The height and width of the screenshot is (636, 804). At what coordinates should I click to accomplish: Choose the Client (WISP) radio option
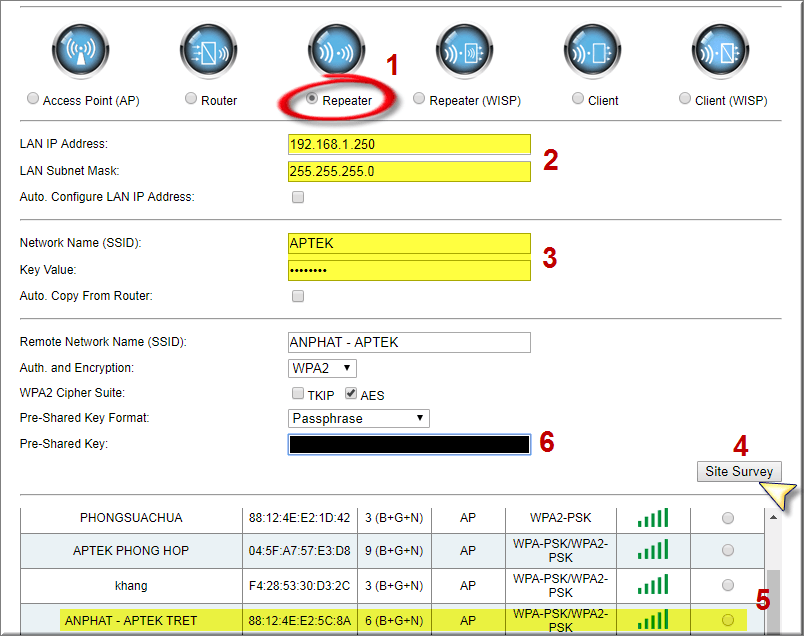point(685,99)
